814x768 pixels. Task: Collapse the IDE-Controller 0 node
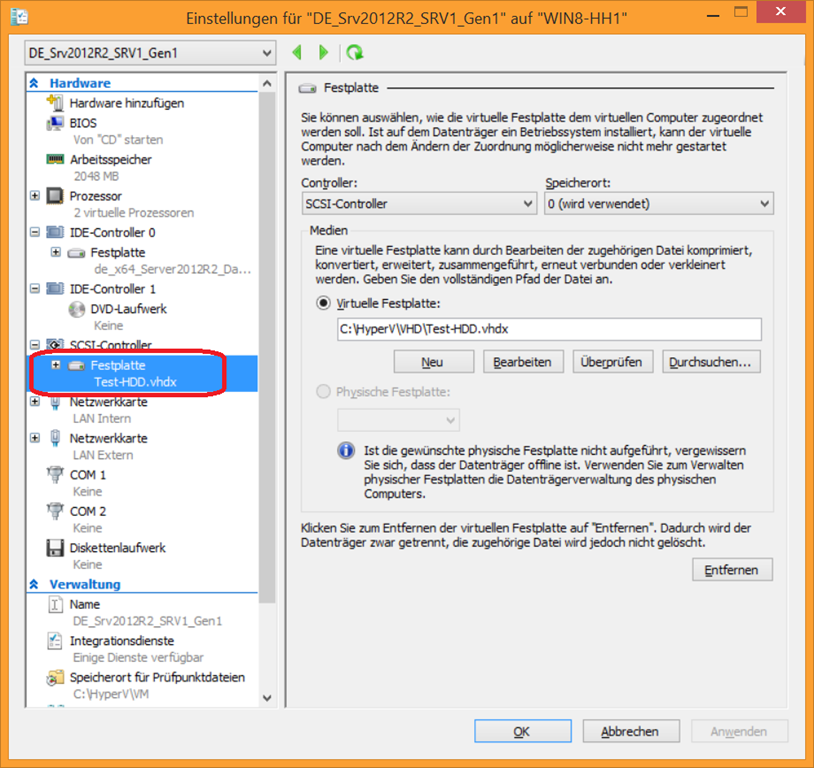(x=35, y=232)
